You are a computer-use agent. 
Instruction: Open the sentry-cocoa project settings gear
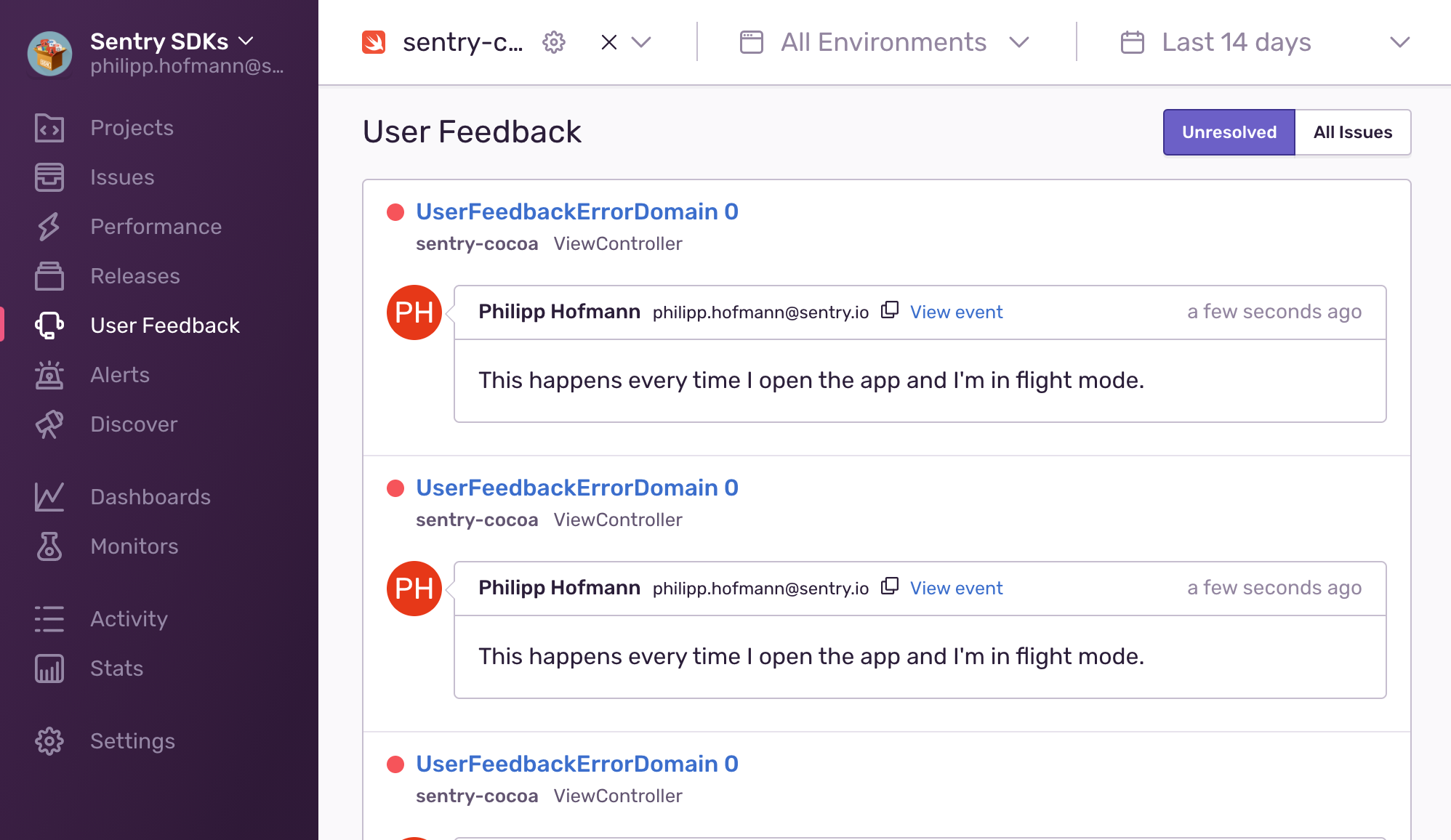[554, 42]
